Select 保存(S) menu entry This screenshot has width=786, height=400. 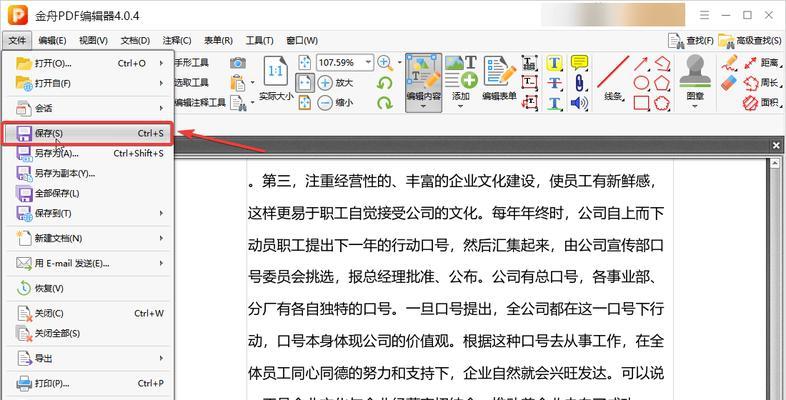tap(89, 133)
